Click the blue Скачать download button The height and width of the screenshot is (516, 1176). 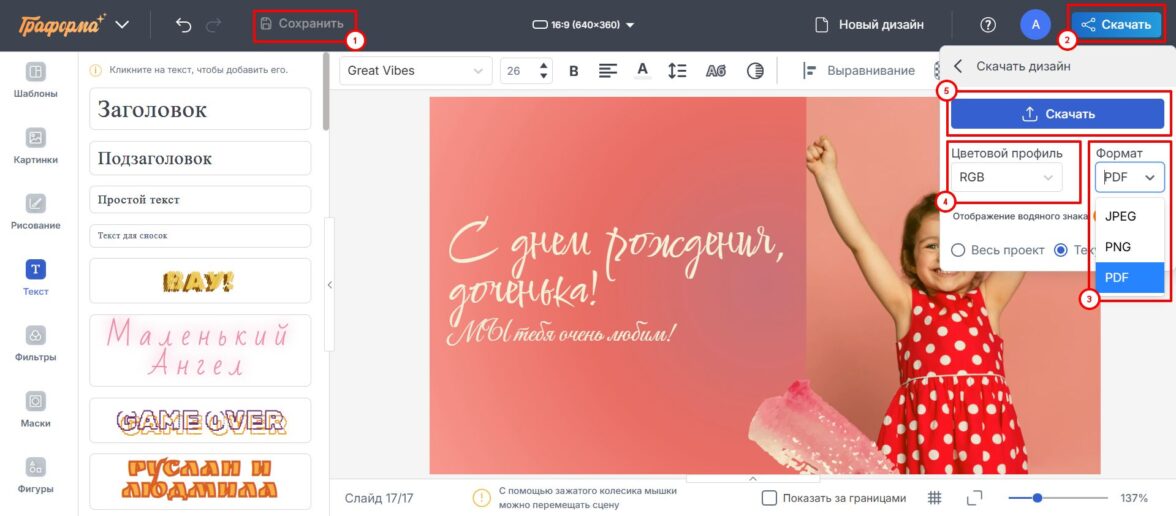(1057, 114)
